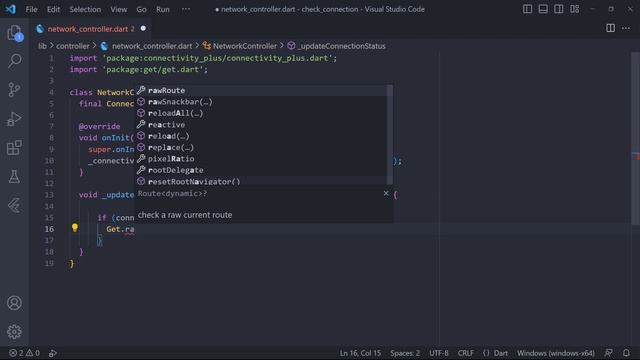
Task: Expand the hidden menu items ellipsis
Action: (186, 9)
